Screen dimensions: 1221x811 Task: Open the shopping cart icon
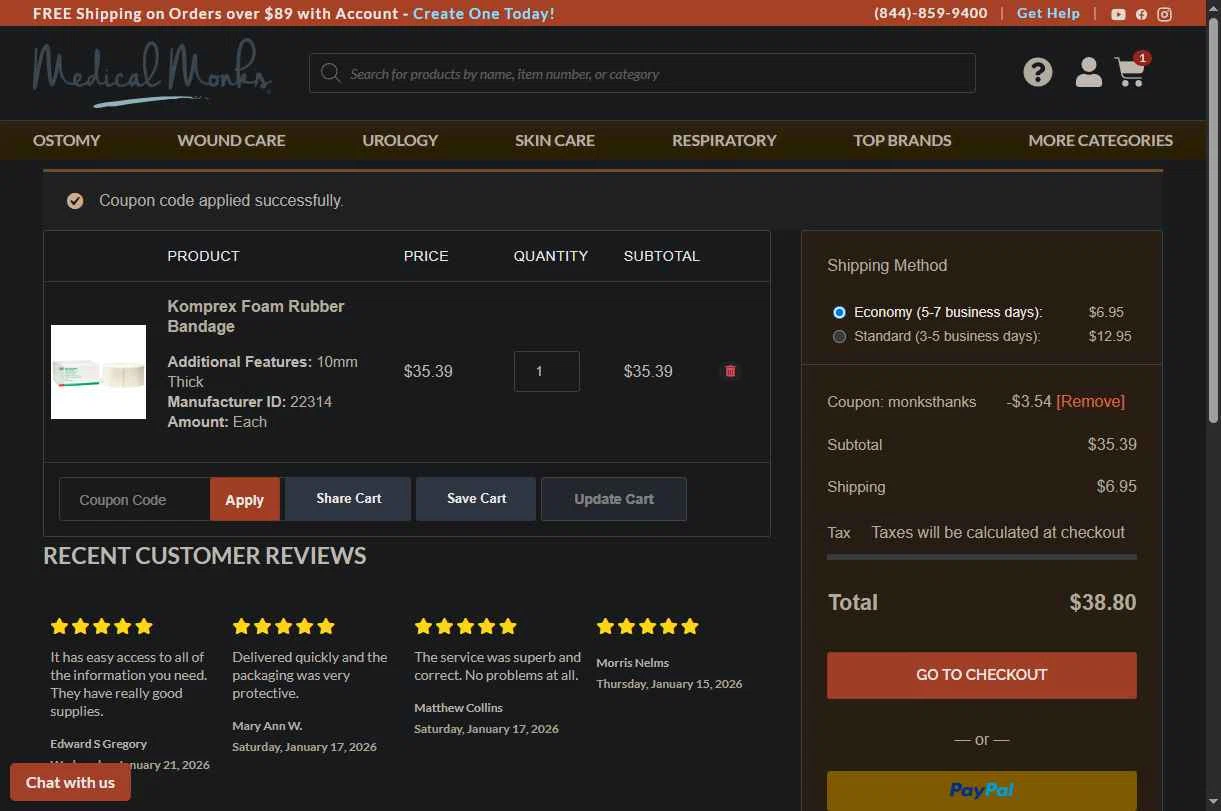(x=1131, y=71)
